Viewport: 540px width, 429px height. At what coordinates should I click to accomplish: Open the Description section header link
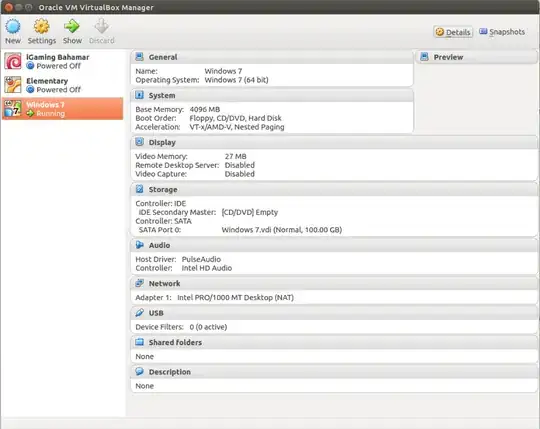tap(169, 372)
